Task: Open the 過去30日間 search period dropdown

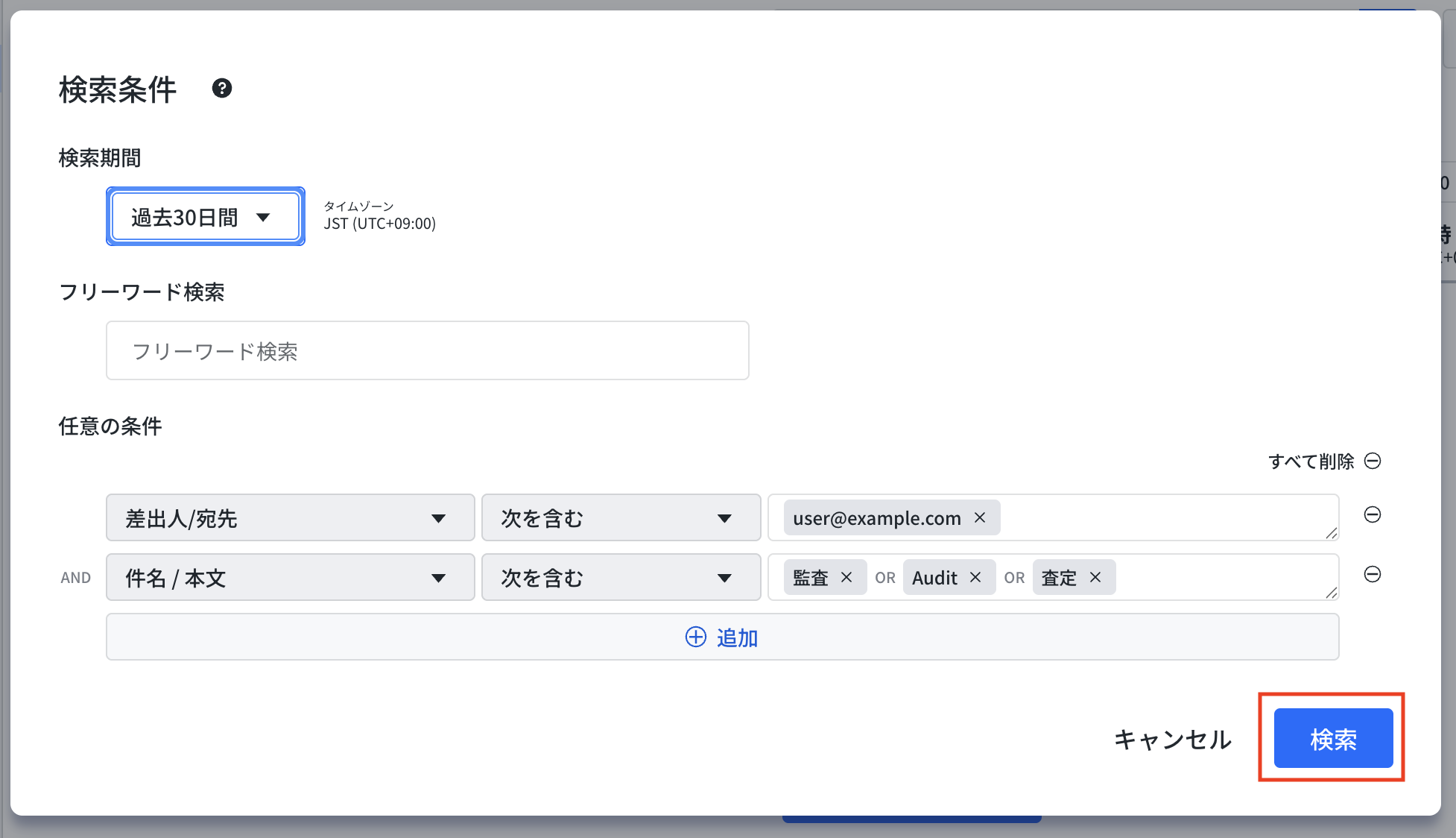Action: click(206, 217)
